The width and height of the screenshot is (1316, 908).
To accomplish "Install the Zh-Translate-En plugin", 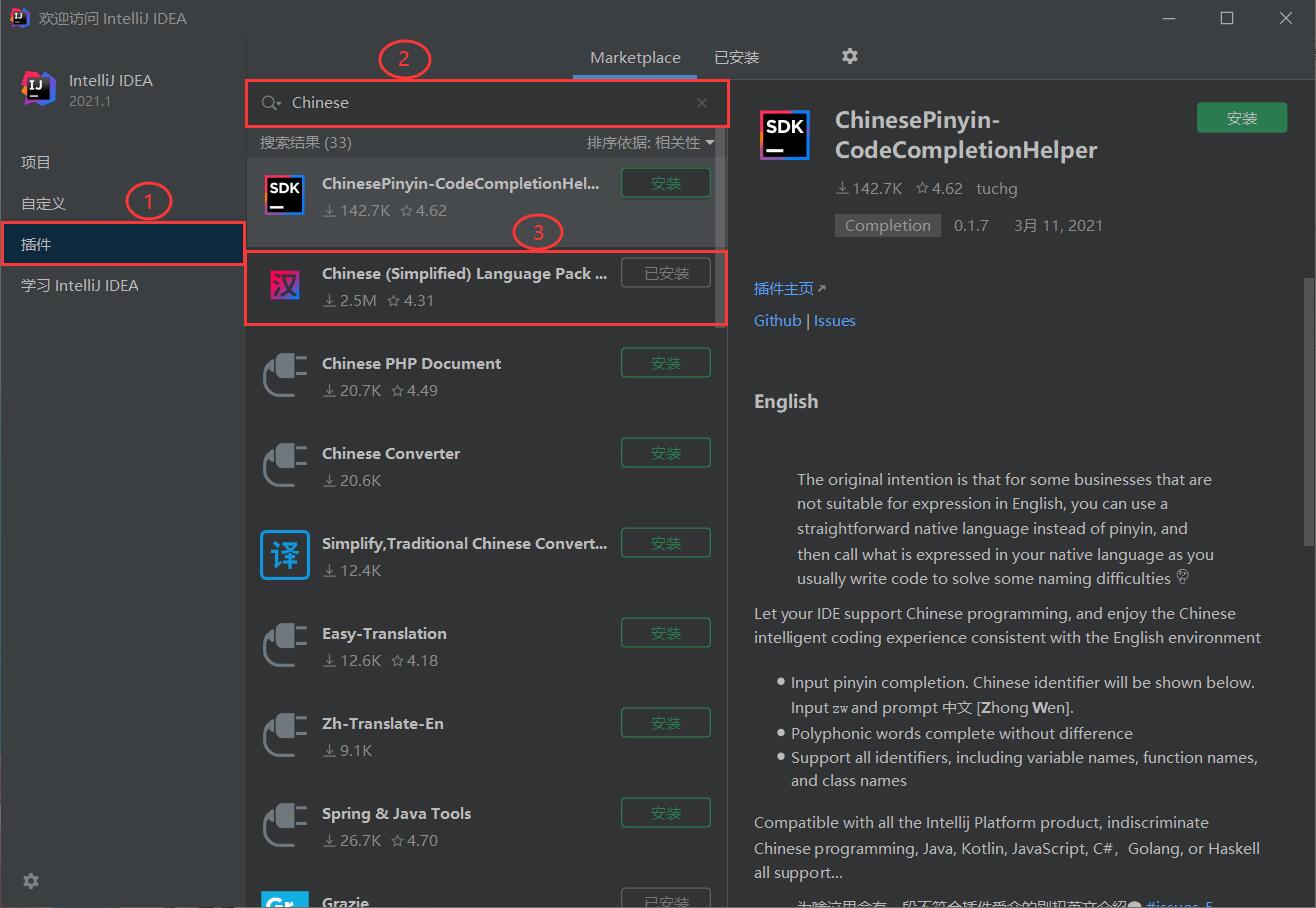I will point(666,723).
